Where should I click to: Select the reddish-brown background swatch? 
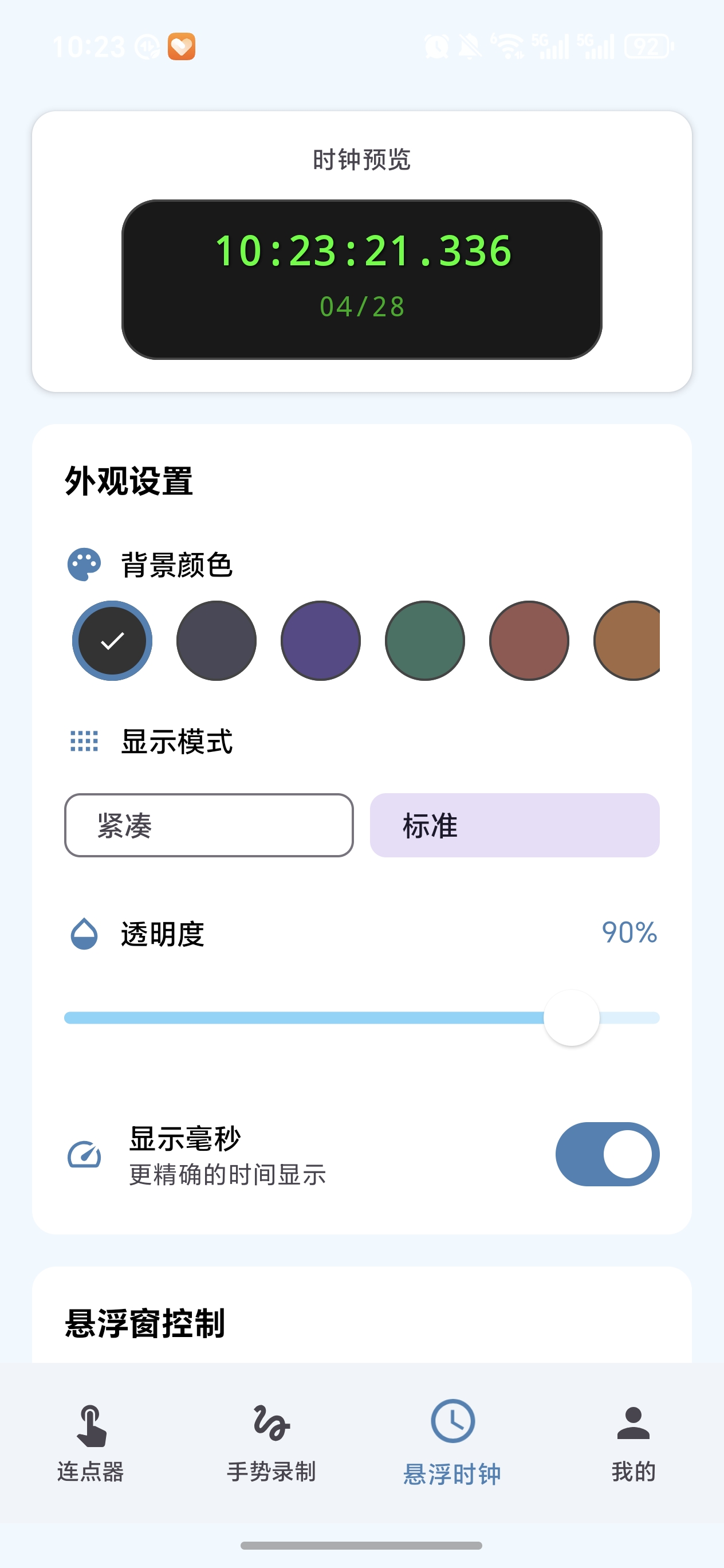click(x=529, y=640)
